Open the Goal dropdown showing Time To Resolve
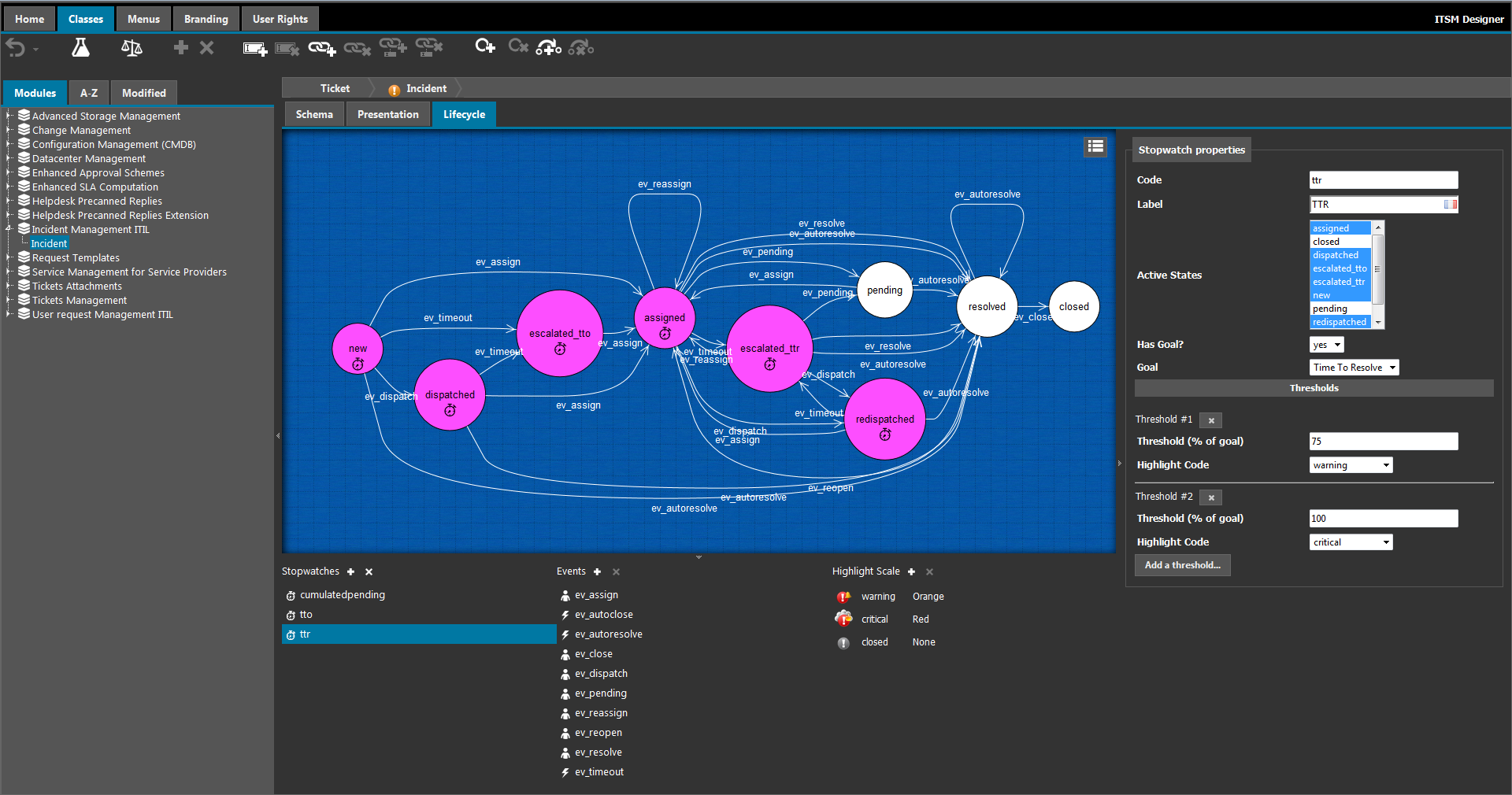Screen dimensions: 1512x795 click(1353, 367)
